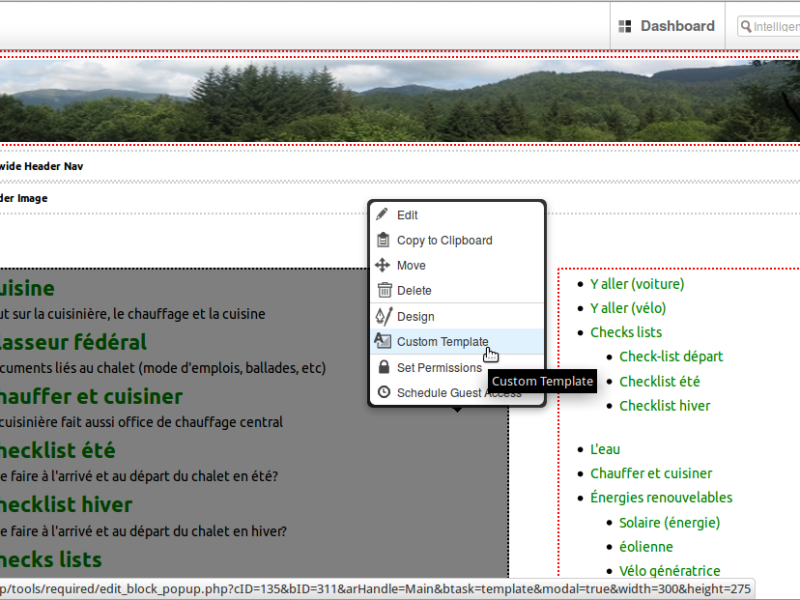
Task: Click the pencil icon beside Edit
Action: pos(382,214)
